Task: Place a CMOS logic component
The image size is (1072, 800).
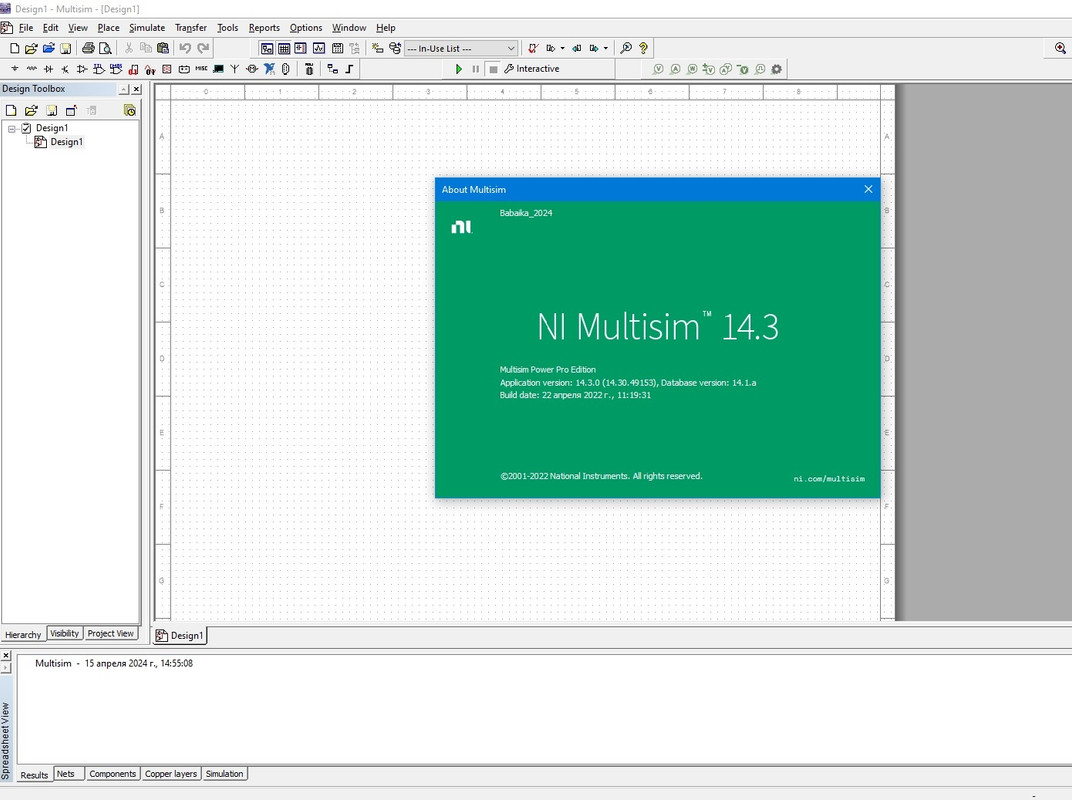Action: click(x=116, y=69)
